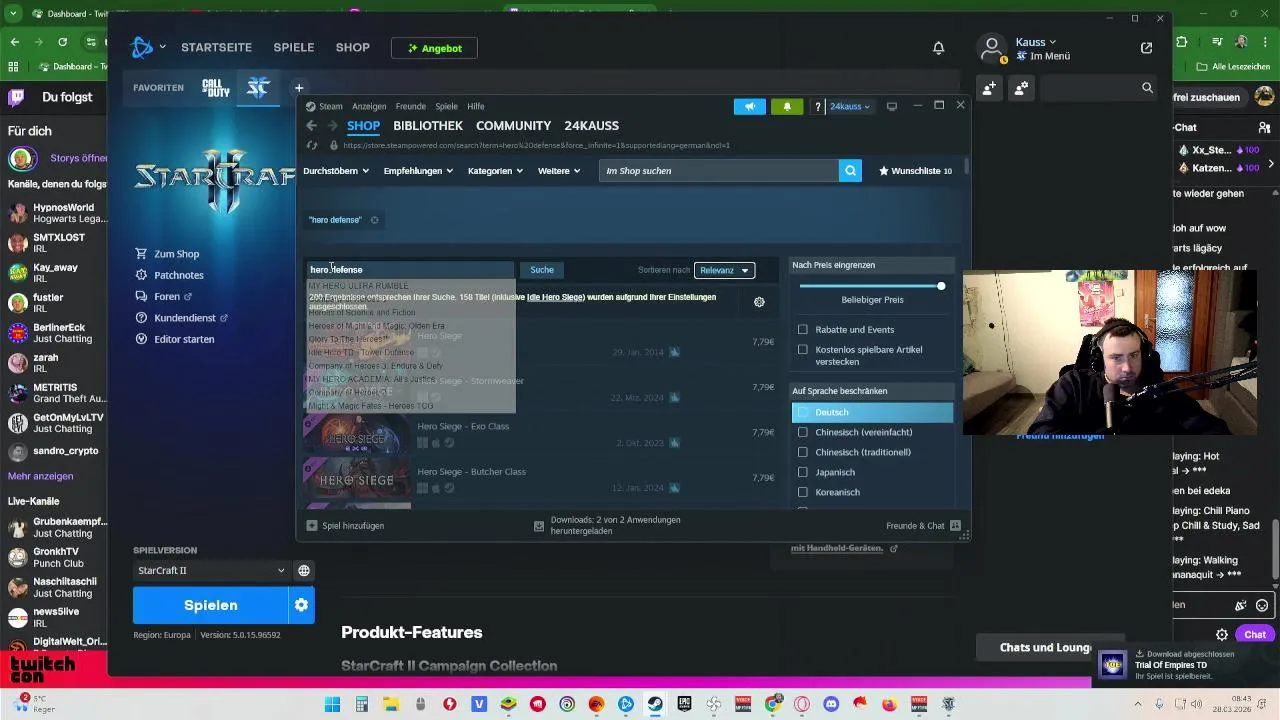Expand Kategorien store menu
The height and width of the screenshot is (720, 1280).
coord(496,171)
